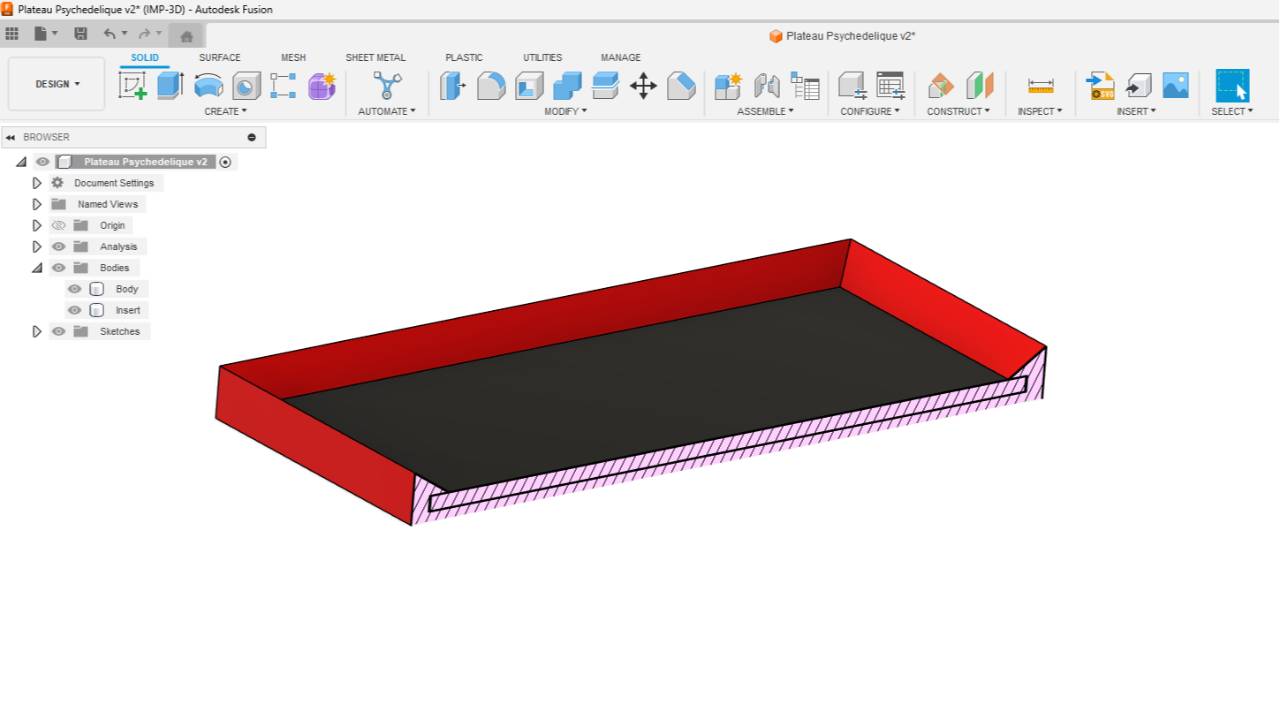Image resolution: width=1280 pixels, height=720 pixels.
Task: Select the Hole tool
Action: click(246, 86)
